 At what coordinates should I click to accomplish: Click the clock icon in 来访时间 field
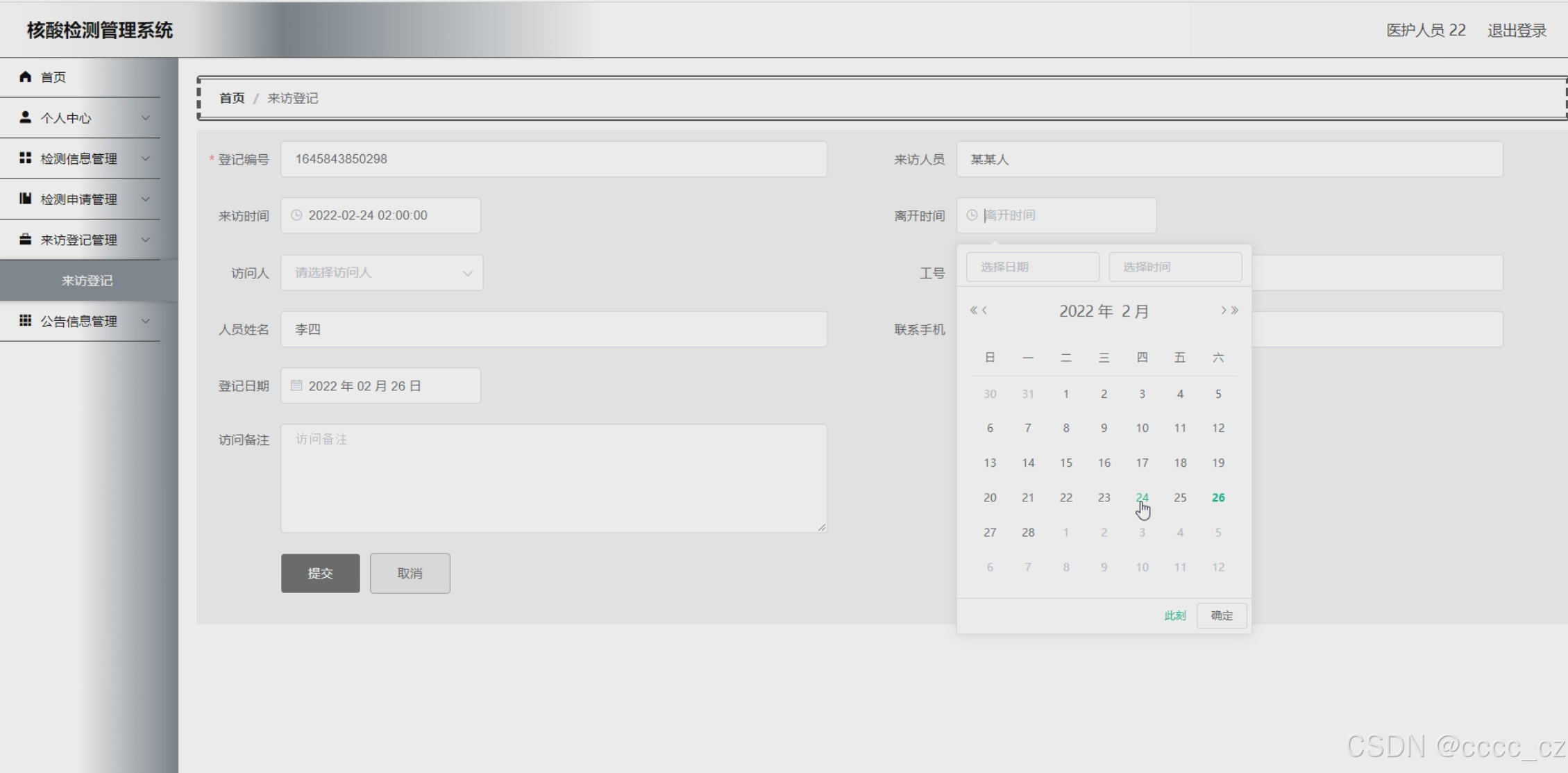tap(296, 215)
